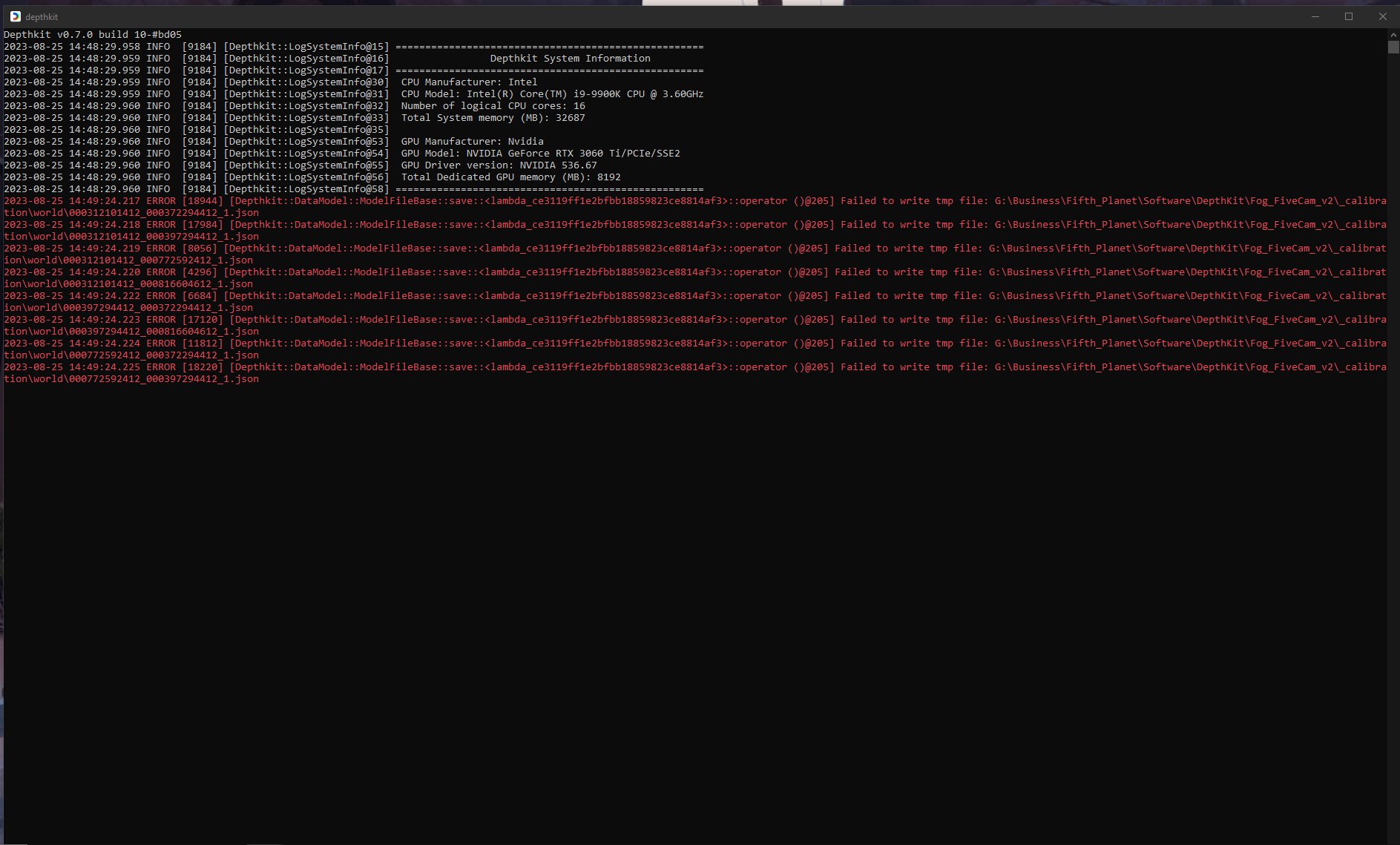Minimize the depthkit console window
This screenshot has height=845, width=1400.
pyautogui.click(x=1315, y=16)
